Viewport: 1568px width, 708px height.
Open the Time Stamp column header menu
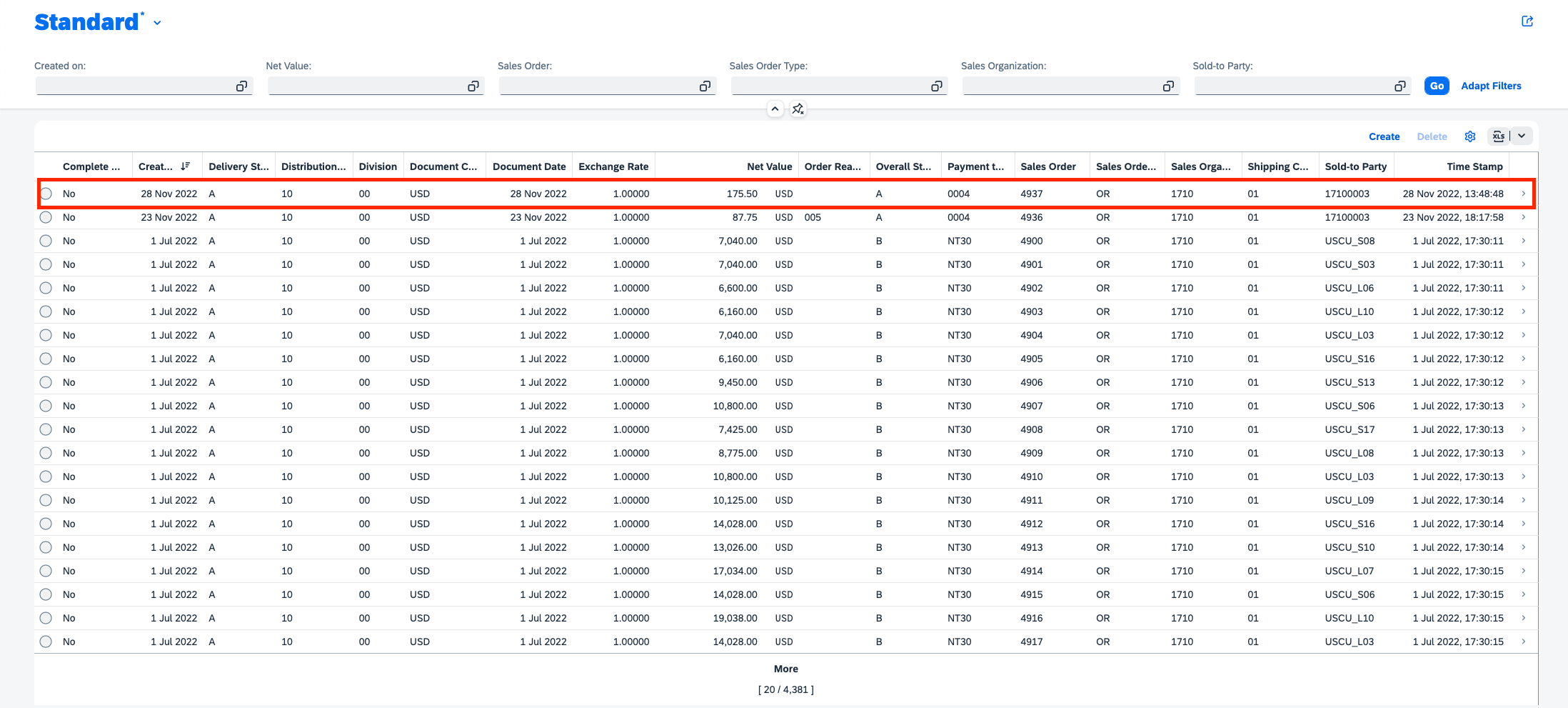tap(1451, 166)
